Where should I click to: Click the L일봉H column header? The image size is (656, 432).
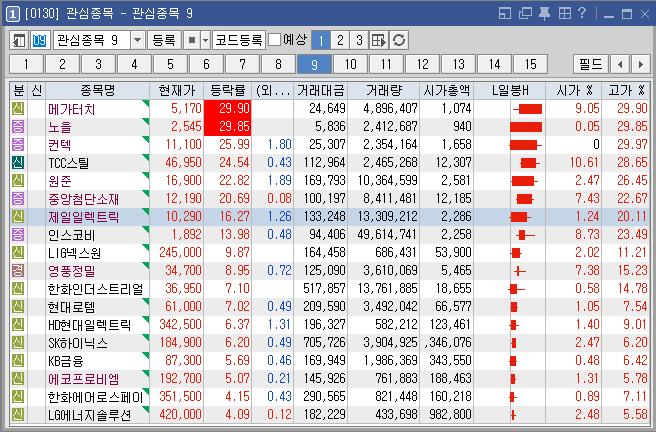tap(510, 90)
